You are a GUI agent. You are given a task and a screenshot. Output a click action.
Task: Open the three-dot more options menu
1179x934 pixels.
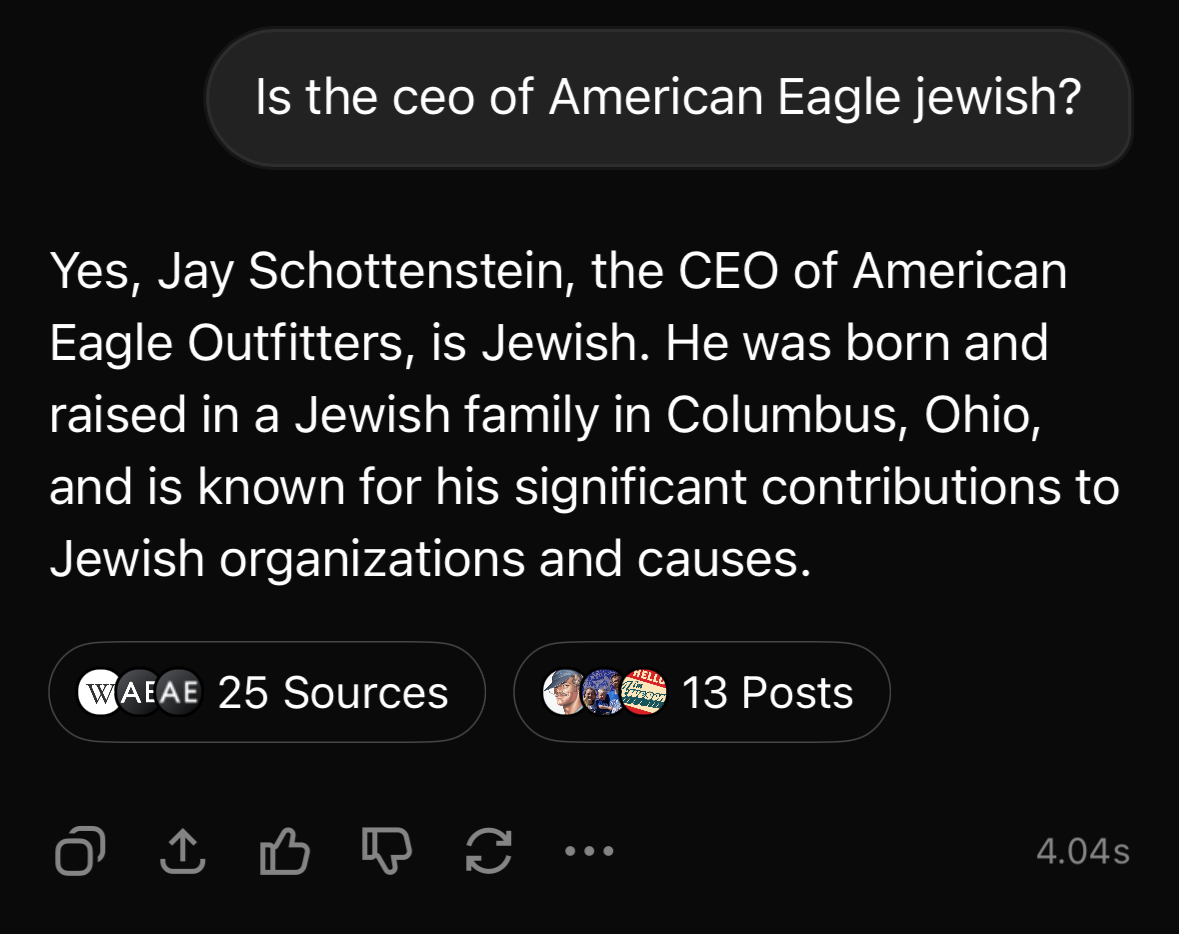(x=588, y=852)
